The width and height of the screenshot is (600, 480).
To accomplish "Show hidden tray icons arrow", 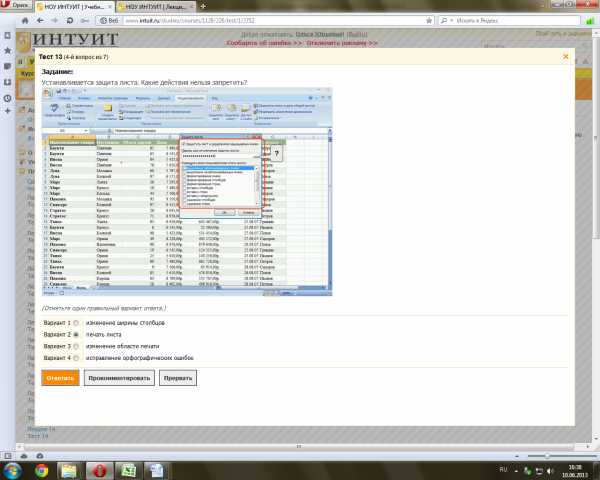I will point(516,470).
